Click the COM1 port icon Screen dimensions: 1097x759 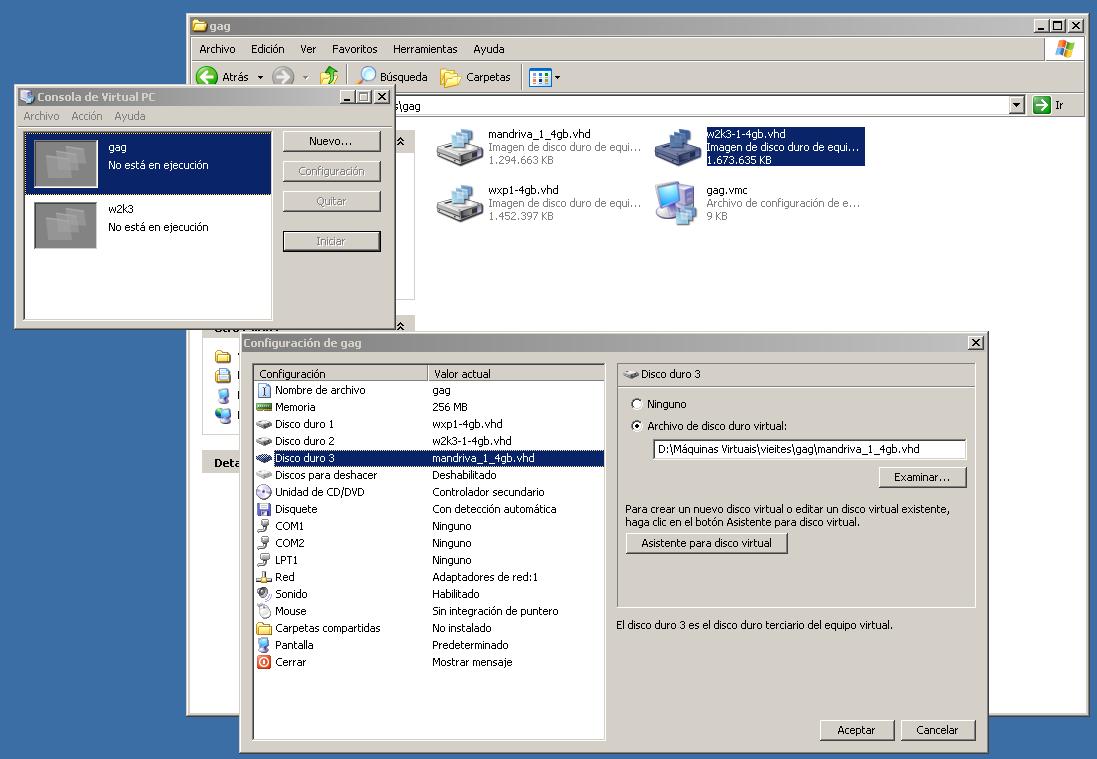click(x=264, y=526)
